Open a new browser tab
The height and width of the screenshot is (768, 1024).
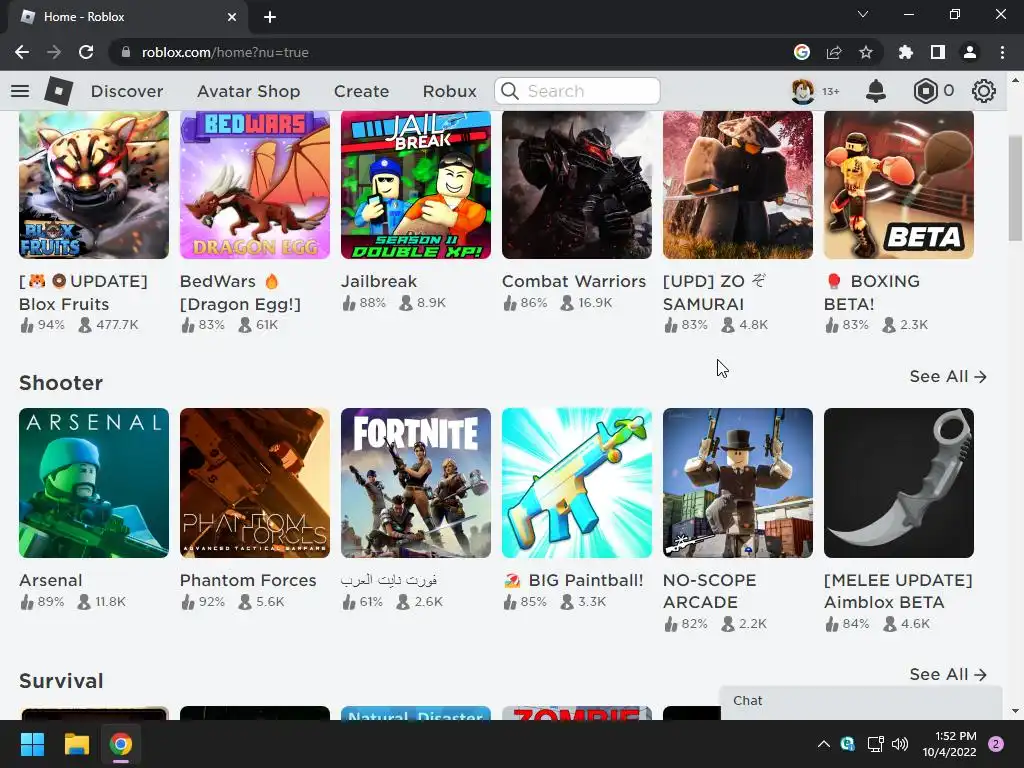pyautogui.click(x=270, y=17)
